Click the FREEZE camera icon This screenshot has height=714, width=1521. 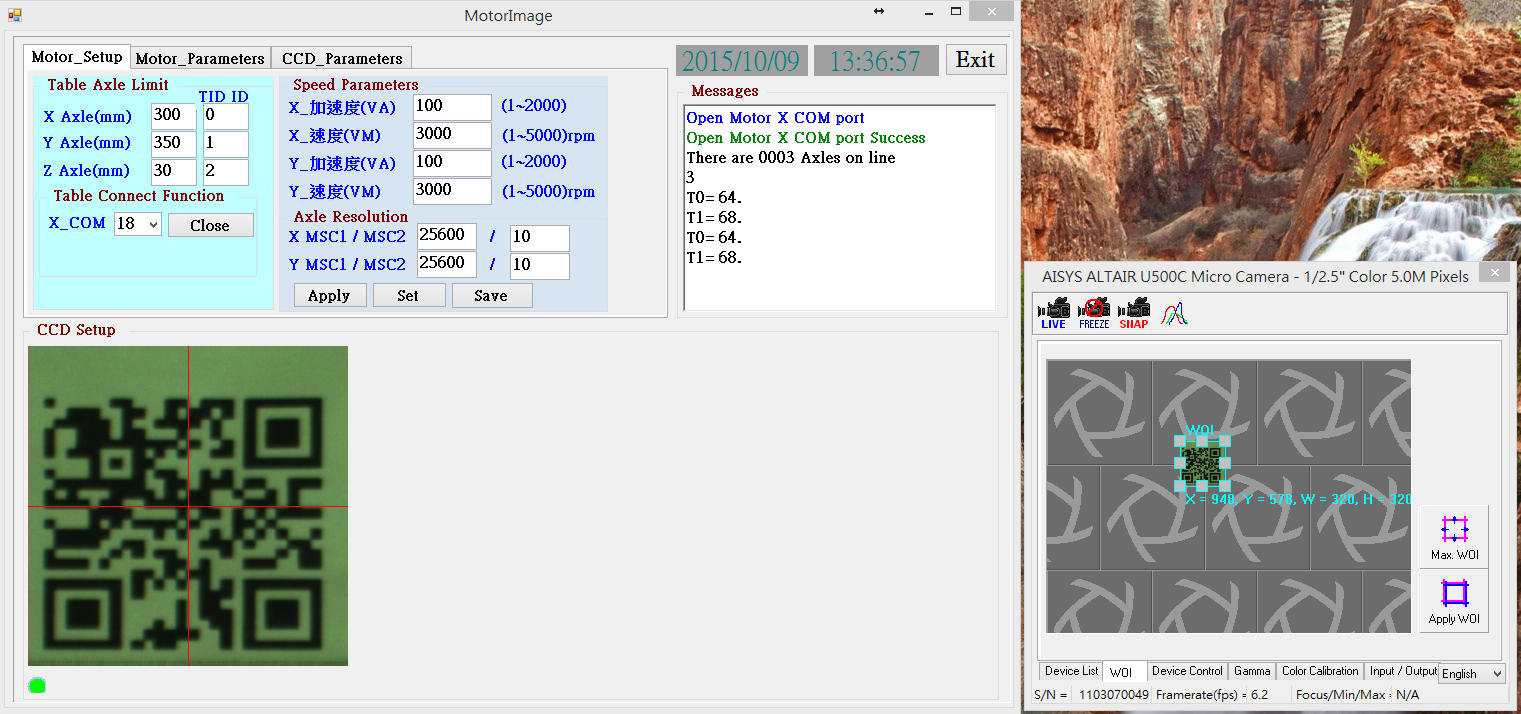click(x=1094, y=313)
